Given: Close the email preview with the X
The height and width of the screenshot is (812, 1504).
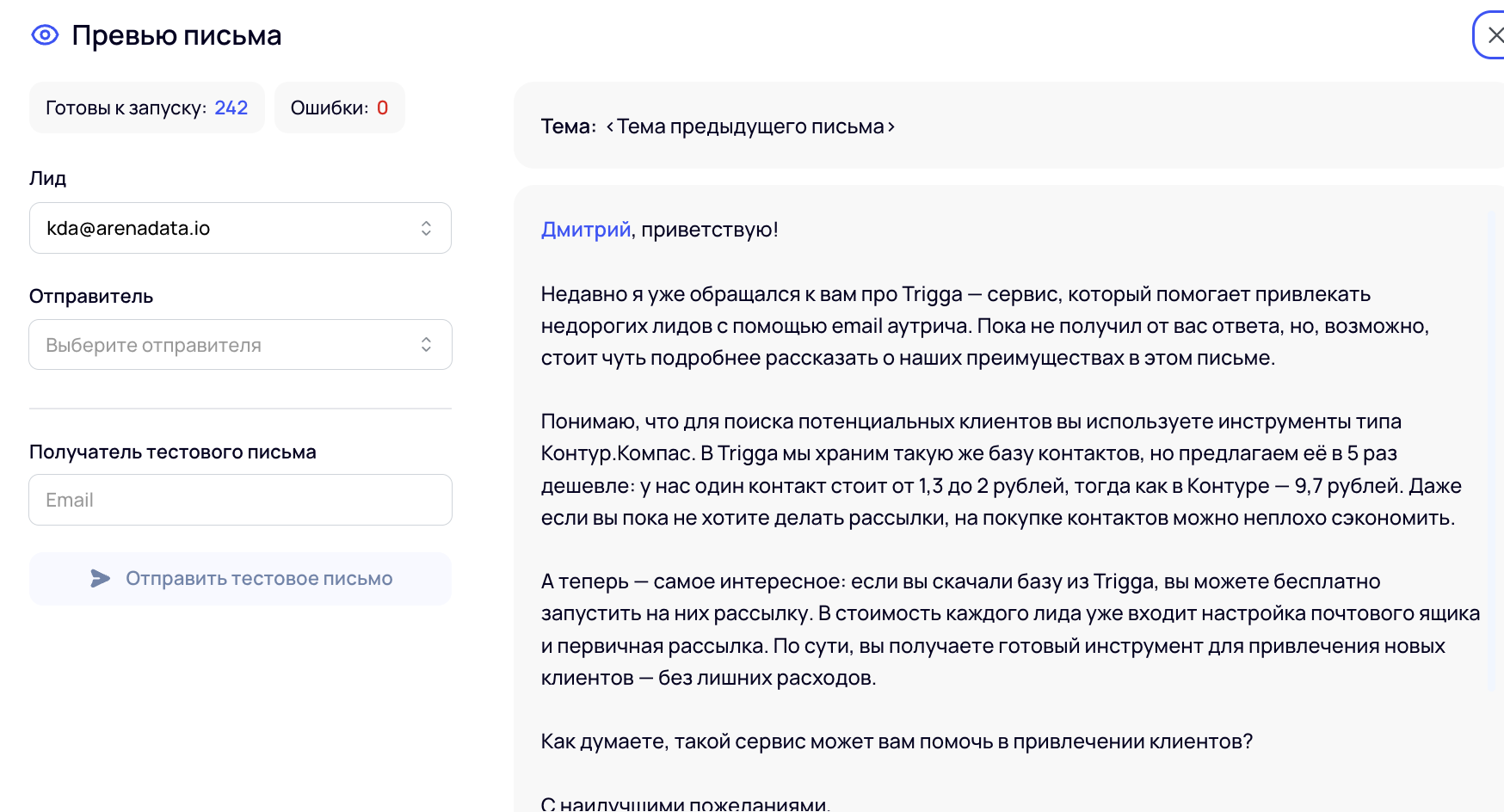Looking at the screenshot, I should click(1495, 35).
